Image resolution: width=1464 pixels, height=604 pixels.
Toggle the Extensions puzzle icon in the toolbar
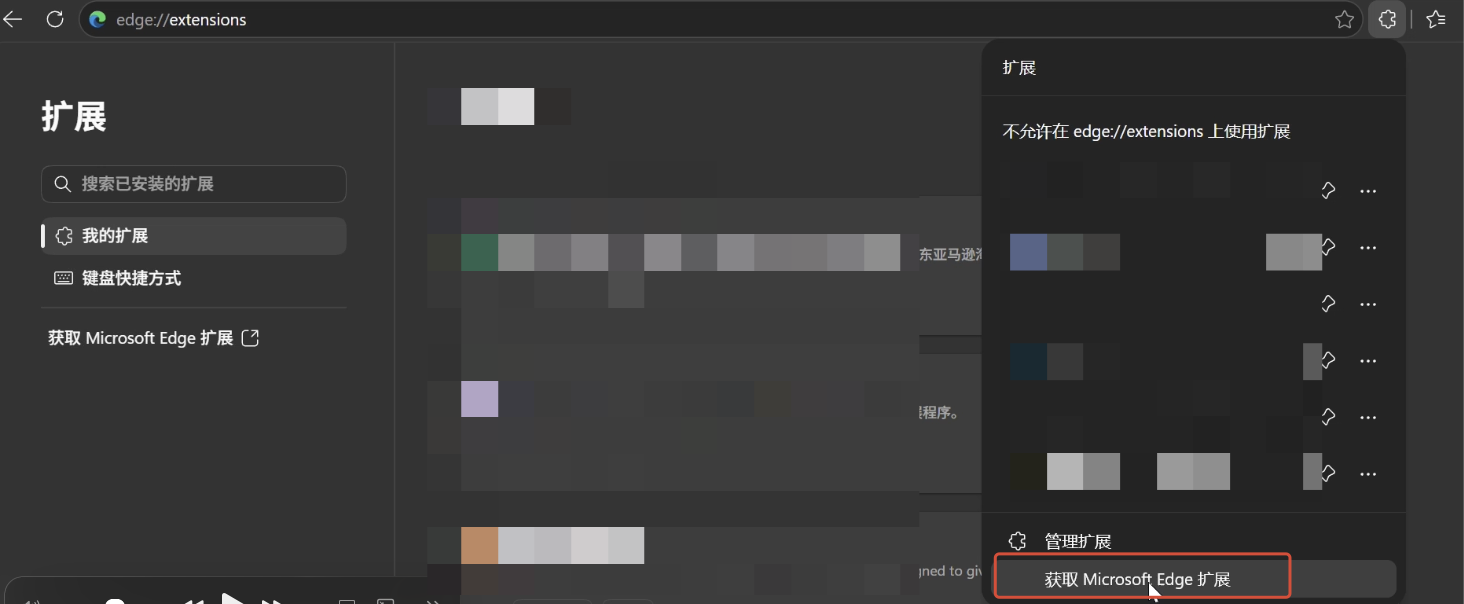pyautogui.click(x=1387, y=19)
